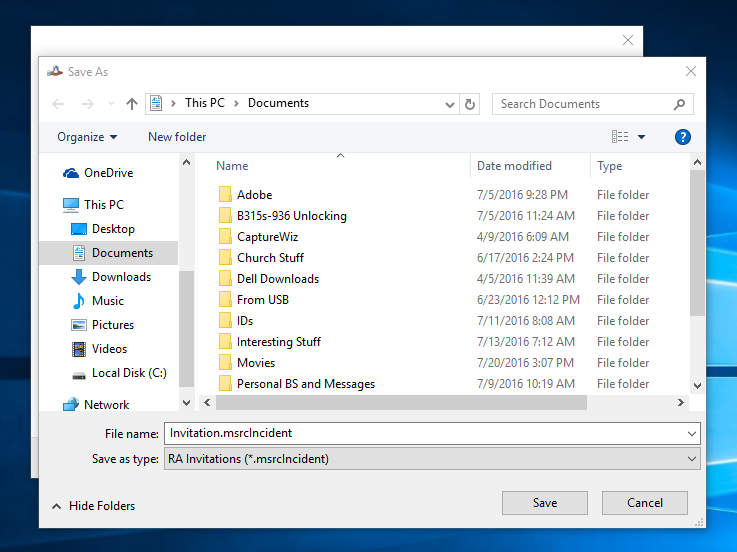Click the Music note icon
This screenshot has width=737, height=552.
[x=78, y=301]
